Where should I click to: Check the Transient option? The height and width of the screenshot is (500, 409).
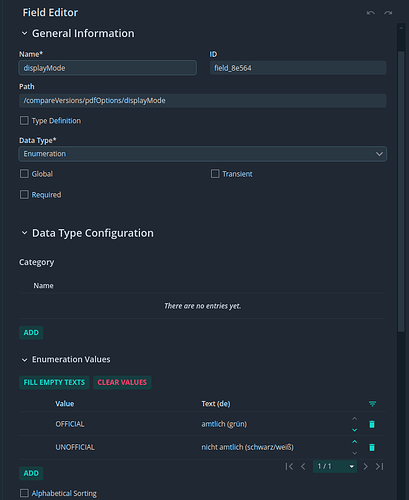point(215,174)
